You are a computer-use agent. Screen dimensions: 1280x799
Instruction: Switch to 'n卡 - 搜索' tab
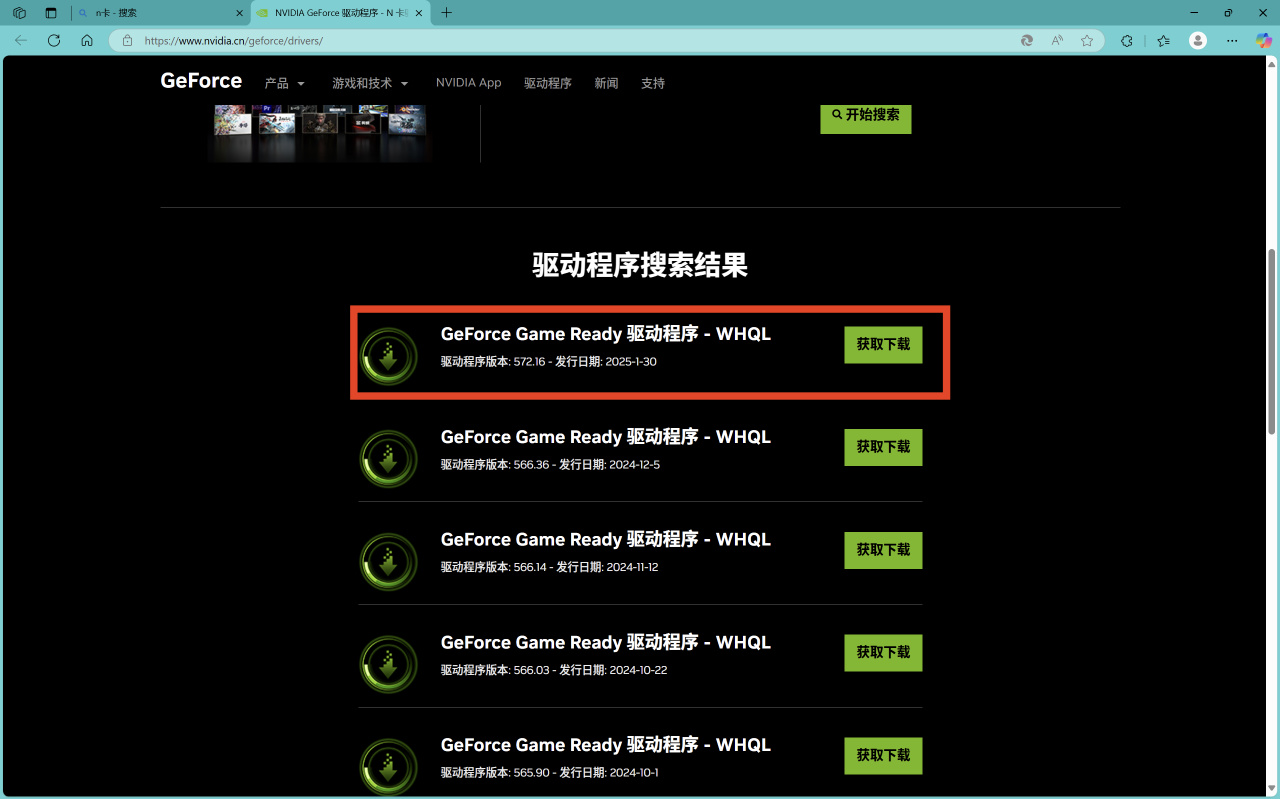click(x=160, y=13)
